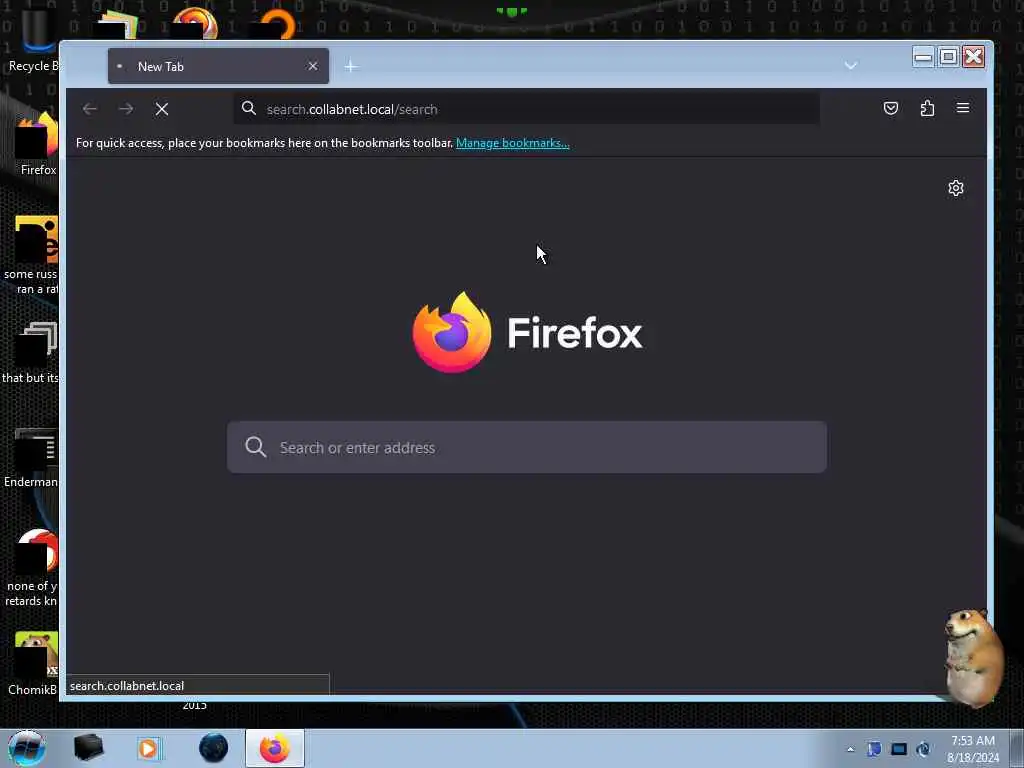
Task: Open the Enderman desktop icon
Action: (31, 458)
